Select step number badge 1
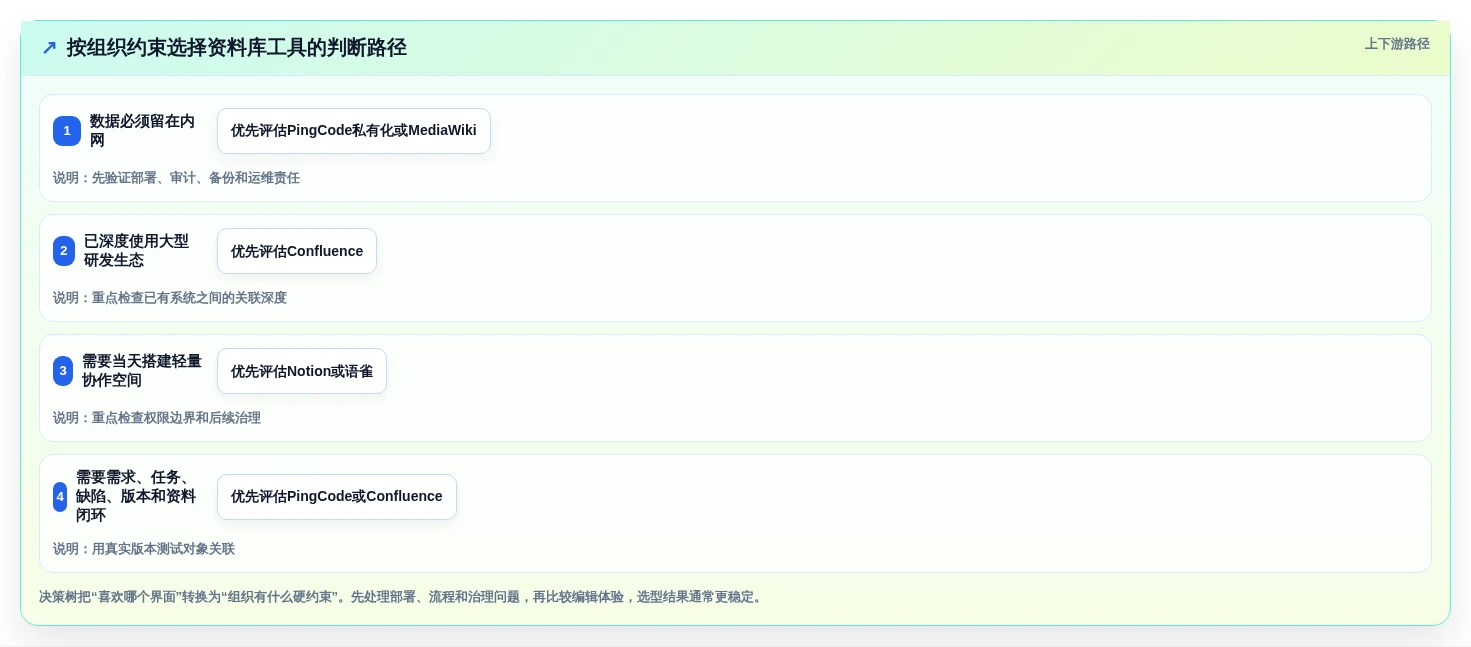 coord(67,131)
